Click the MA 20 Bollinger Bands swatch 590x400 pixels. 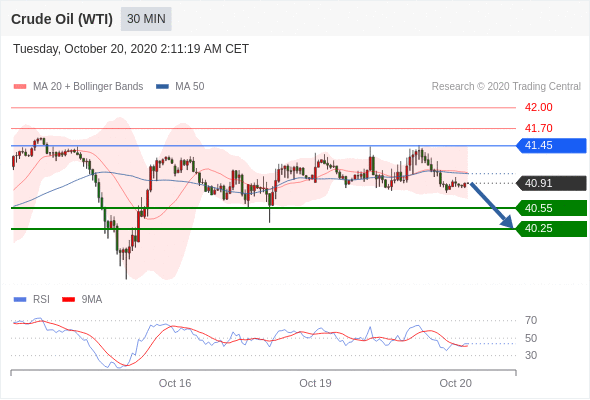tap(20, 87)
